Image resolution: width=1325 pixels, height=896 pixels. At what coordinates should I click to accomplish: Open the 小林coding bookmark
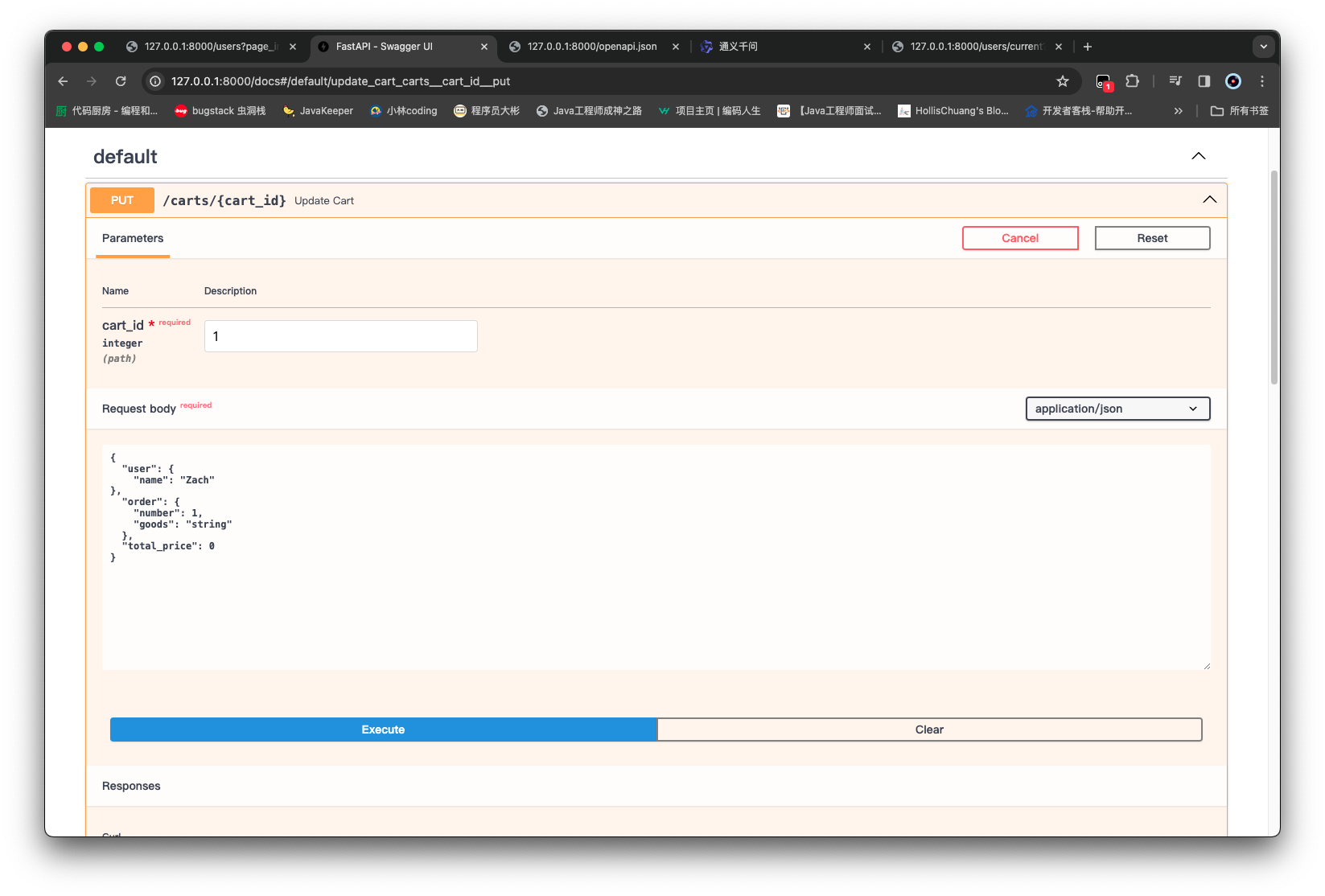[x=404, y=111]
